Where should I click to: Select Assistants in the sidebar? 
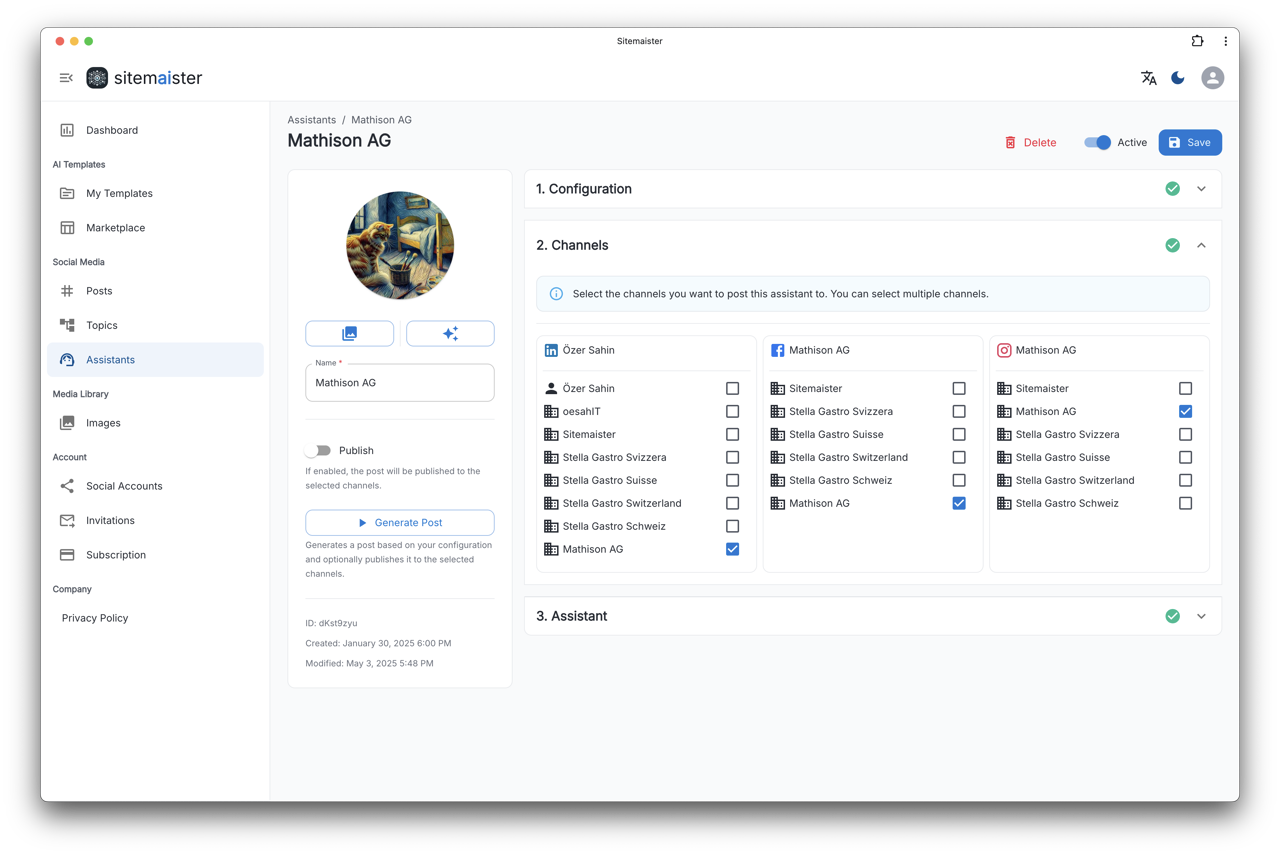pyautogui.click(x=110, y=359)
